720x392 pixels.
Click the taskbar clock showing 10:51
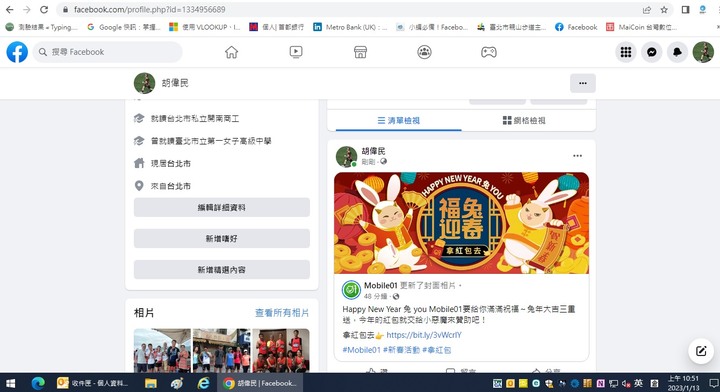pyautogui.click(x=683, y=383)
